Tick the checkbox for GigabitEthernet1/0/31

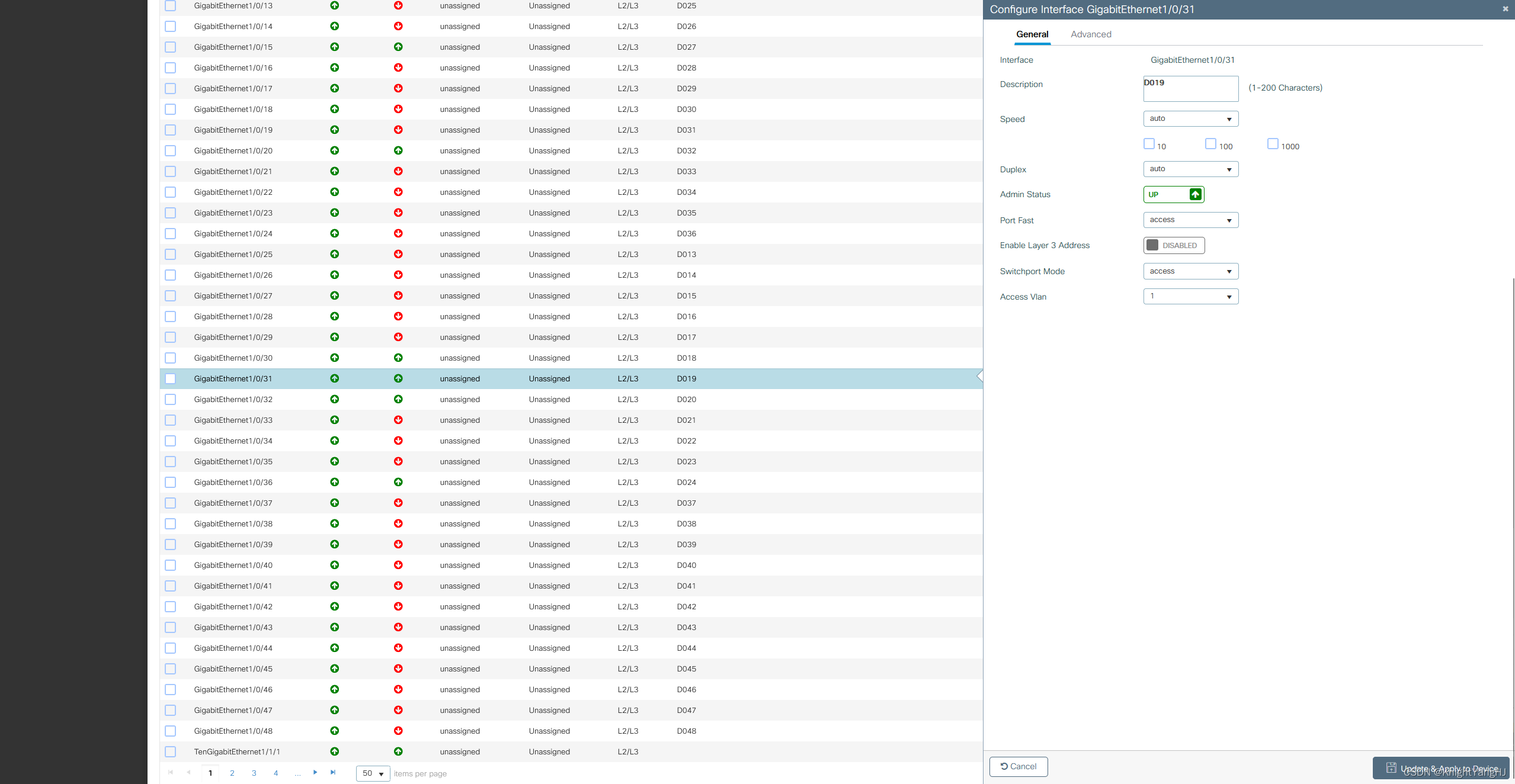click(171, 378)
